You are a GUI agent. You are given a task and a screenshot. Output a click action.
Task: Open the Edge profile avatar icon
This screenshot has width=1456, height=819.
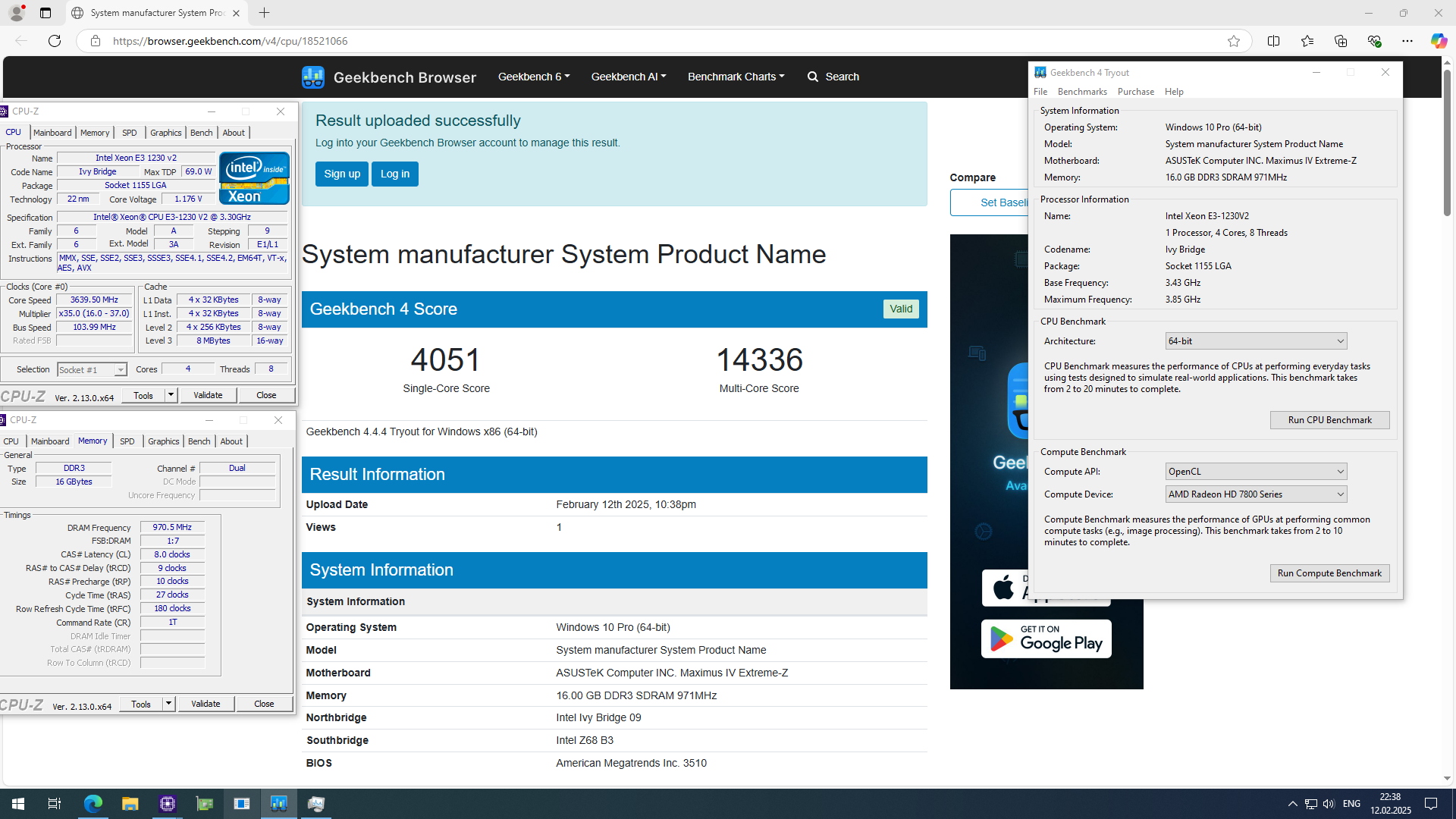(x=16, y=13)
